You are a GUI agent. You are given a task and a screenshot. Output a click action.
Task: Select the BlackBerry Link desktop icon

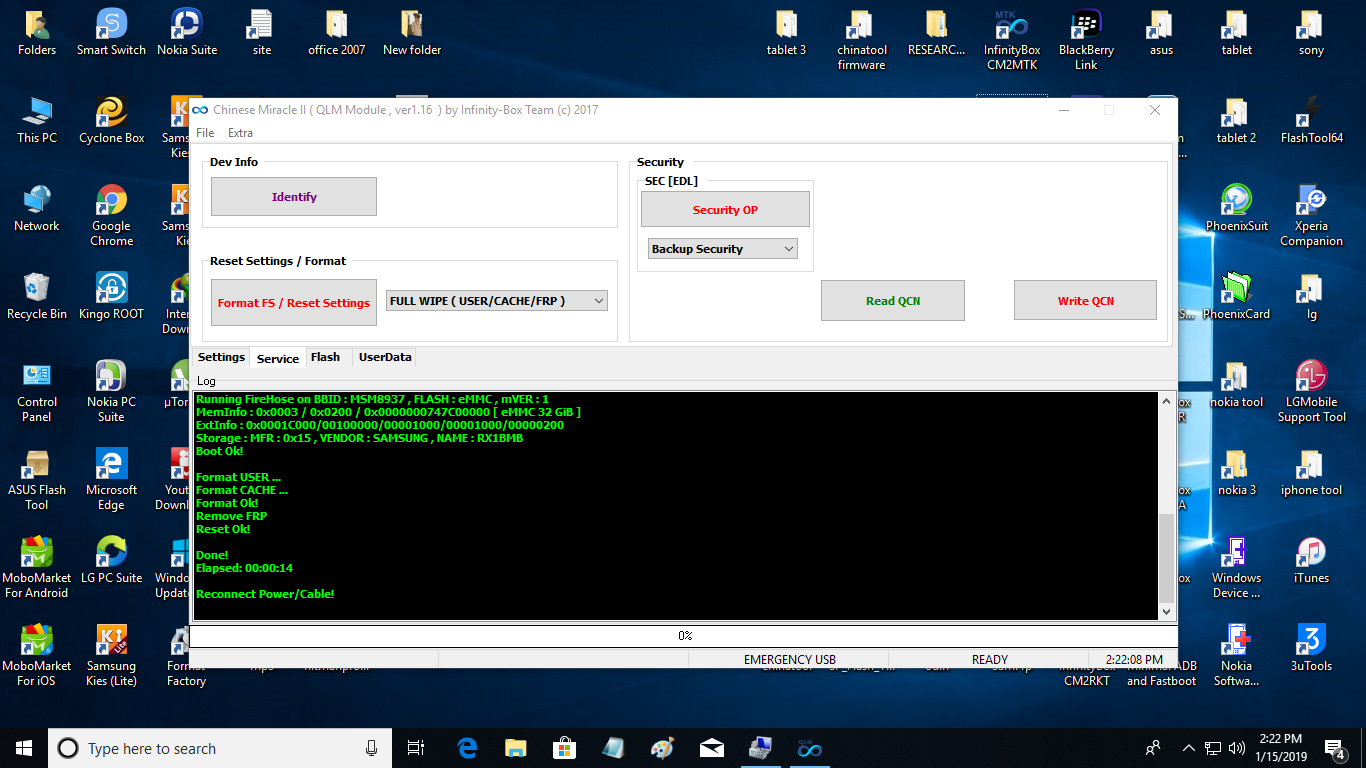tap(1087, 41)
